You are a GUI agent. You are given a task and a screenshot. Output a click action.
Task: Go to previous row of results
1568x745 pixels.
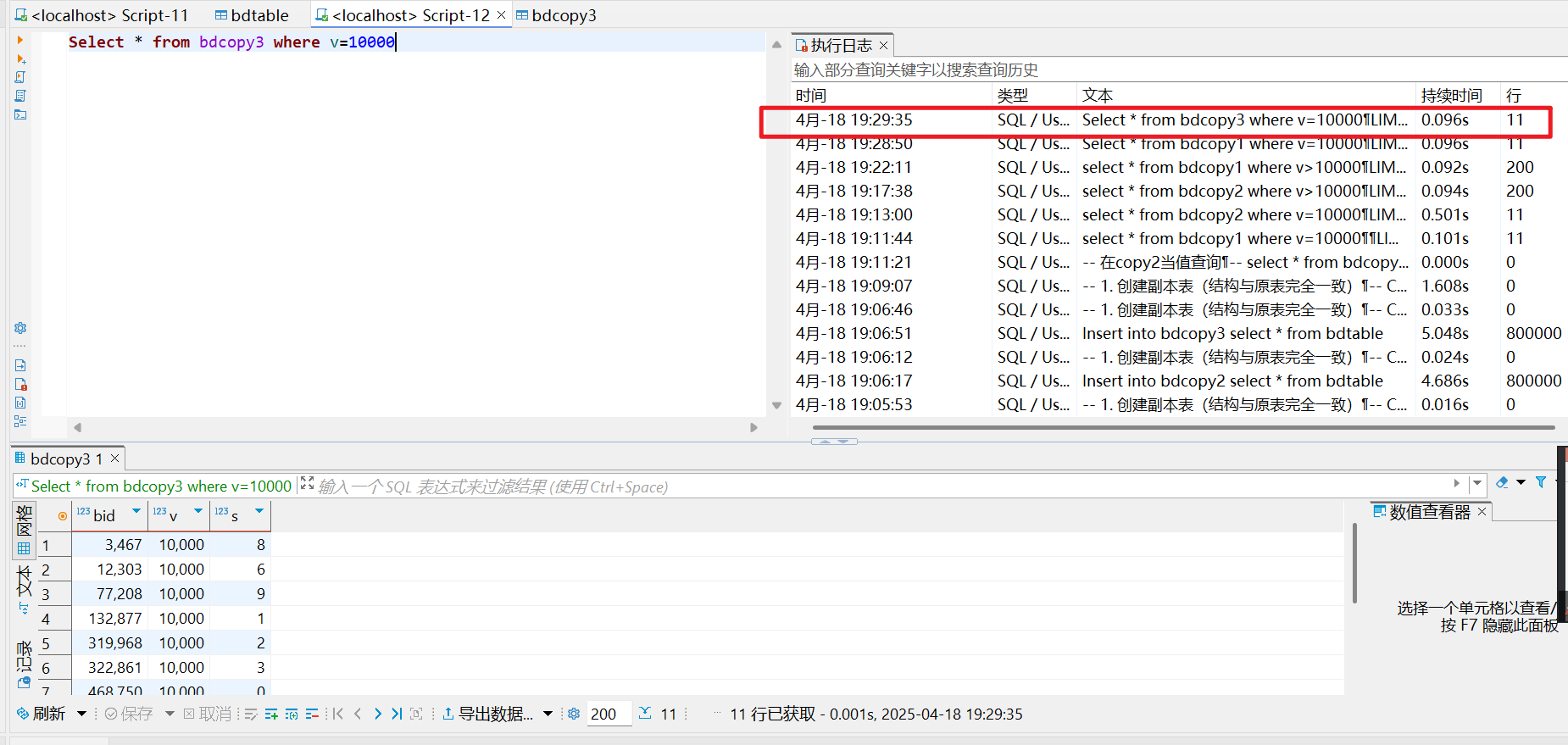pyautogui.click(x=358, y=714)
